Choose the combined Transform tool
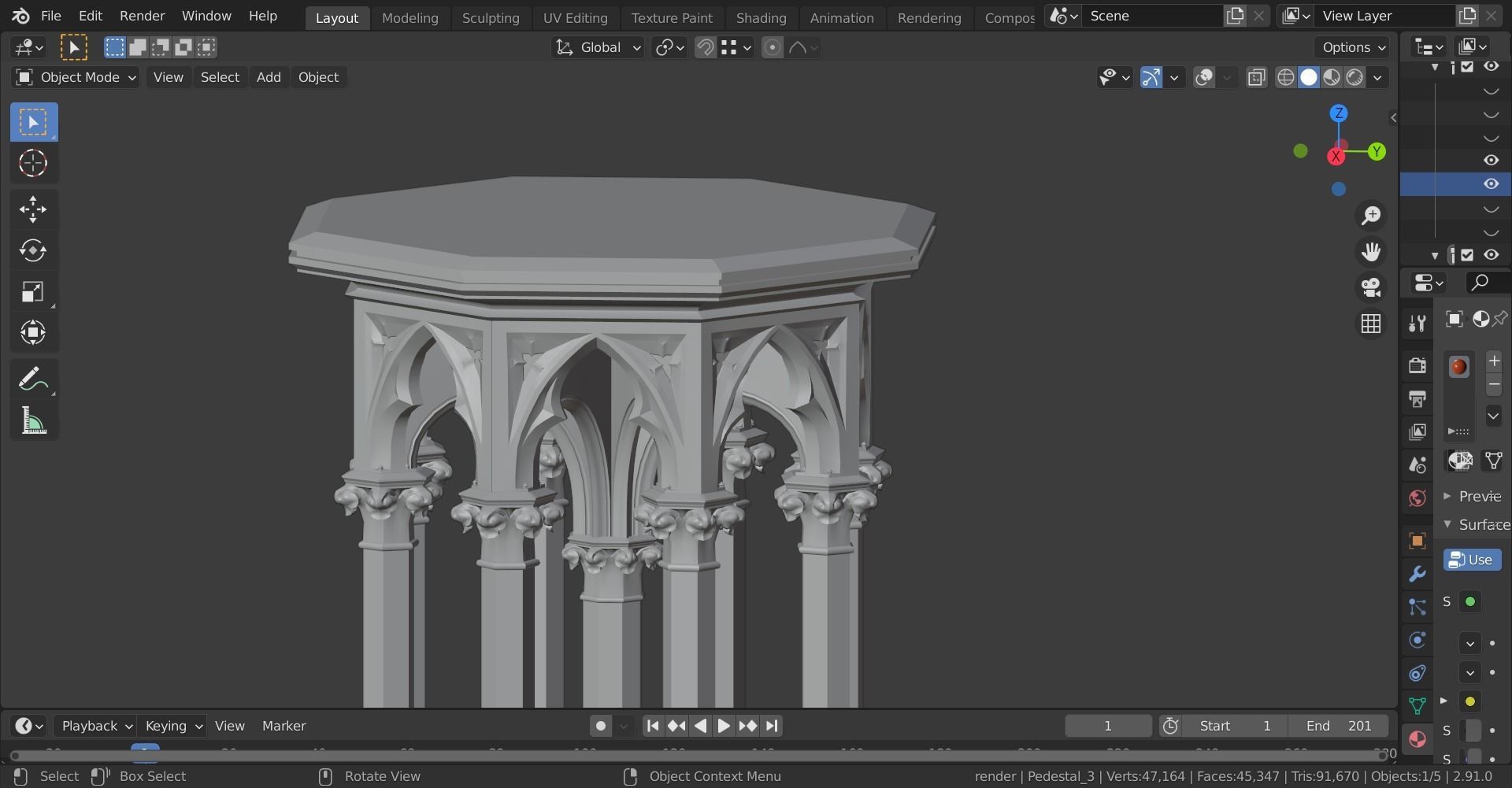 33,332
